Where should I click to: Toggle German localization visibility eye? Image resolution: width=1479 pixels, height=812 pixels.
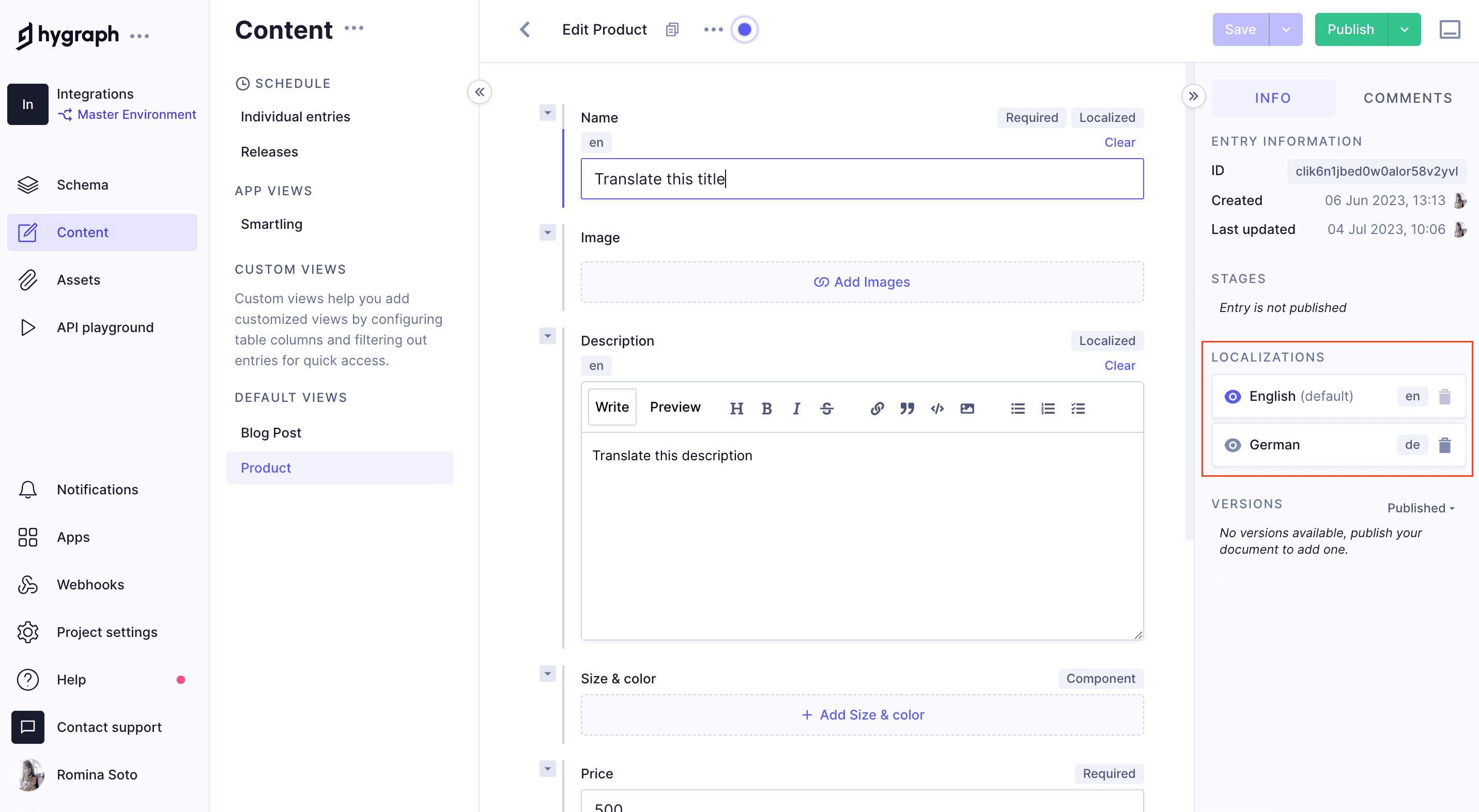[1232, 445]
